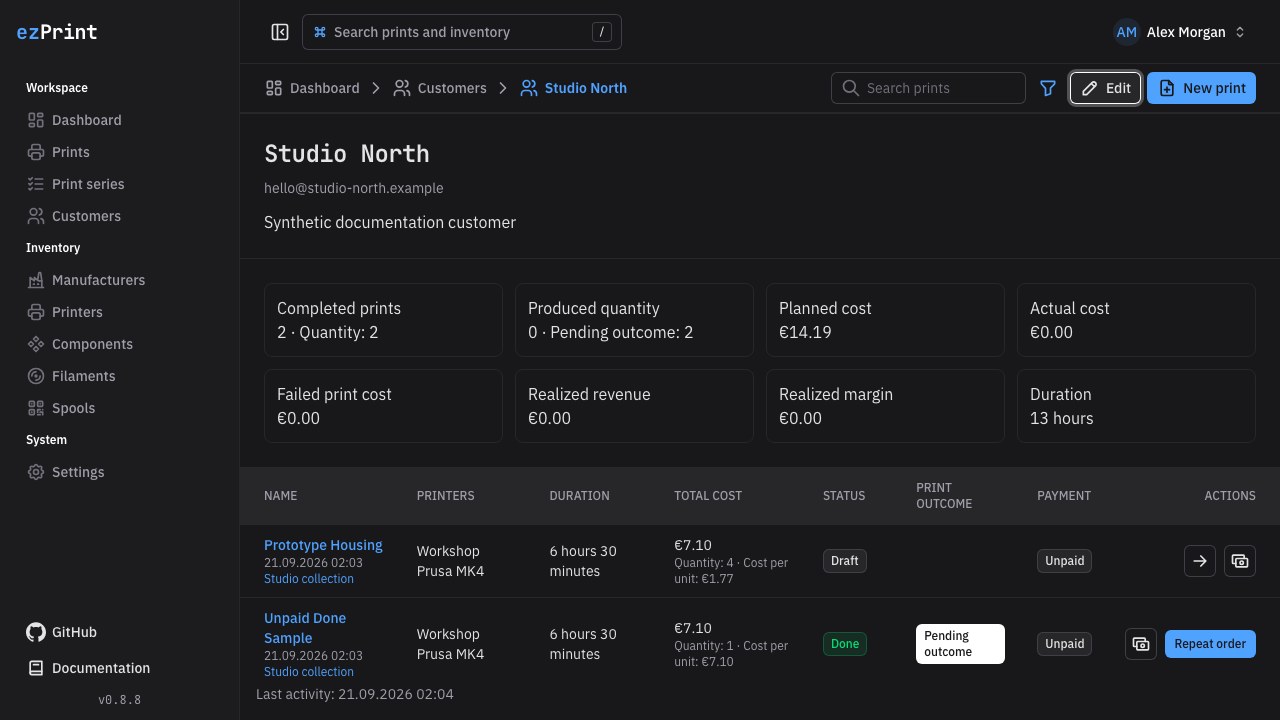Viewport: 1280px width, 720px height.
Task: Click the Draft status badge
Action: 845,561
